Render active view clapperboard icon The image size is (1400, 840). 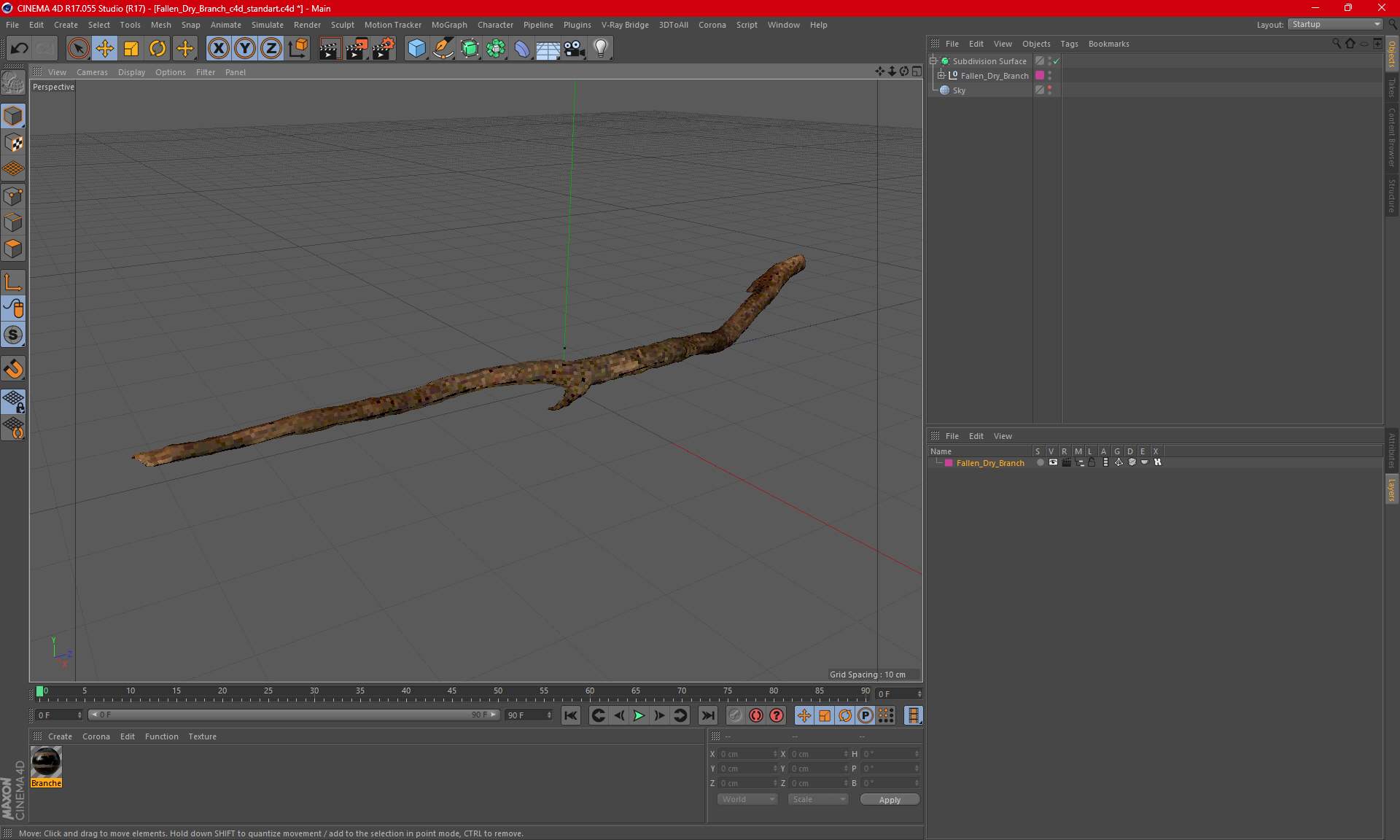330,49
